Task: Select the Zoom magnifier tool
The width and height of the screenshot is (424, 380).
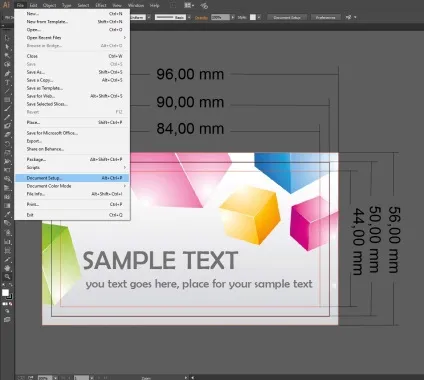Action: (x=7, y=277)
